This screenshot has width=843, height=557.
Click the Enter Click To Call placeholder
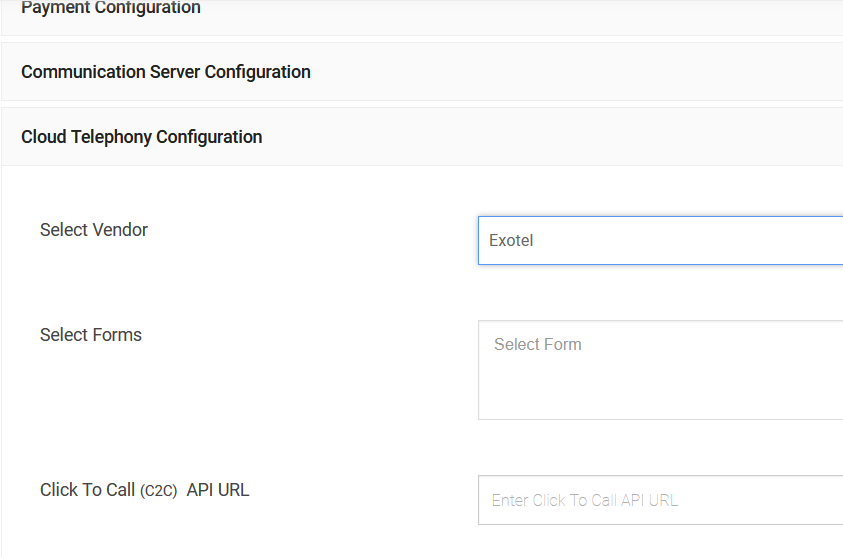point(584,500)
